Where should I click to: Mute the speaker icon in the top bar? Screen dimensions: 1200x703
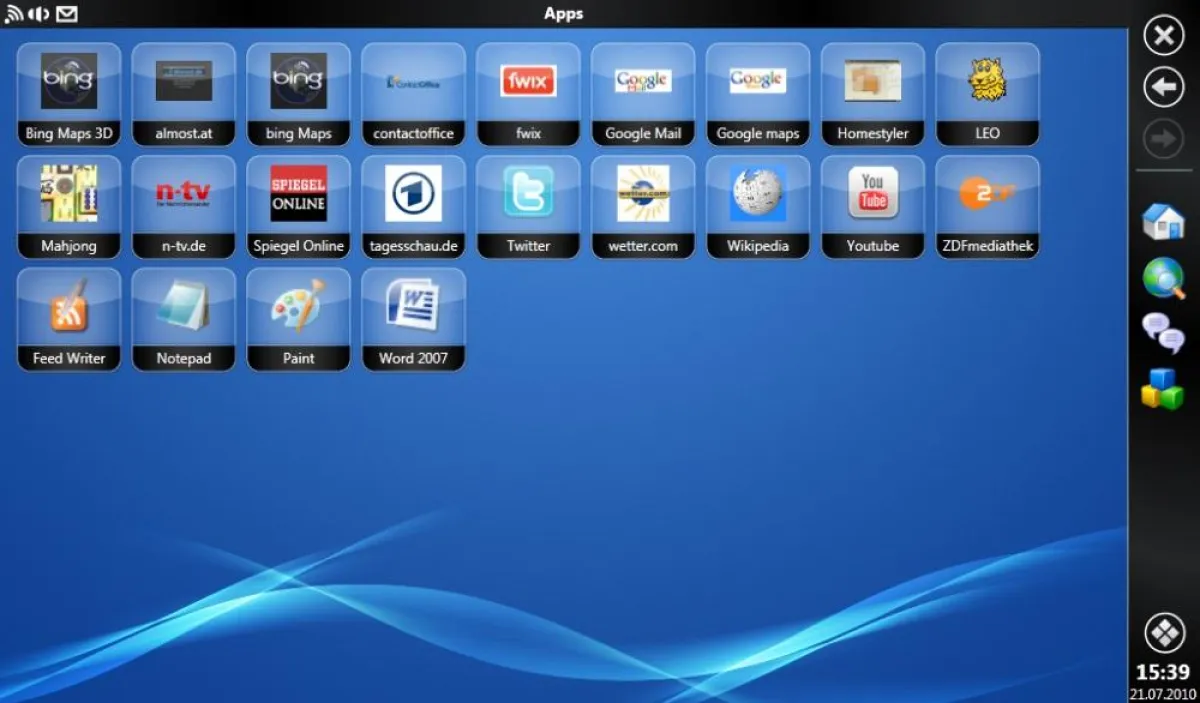click(38, 14)
